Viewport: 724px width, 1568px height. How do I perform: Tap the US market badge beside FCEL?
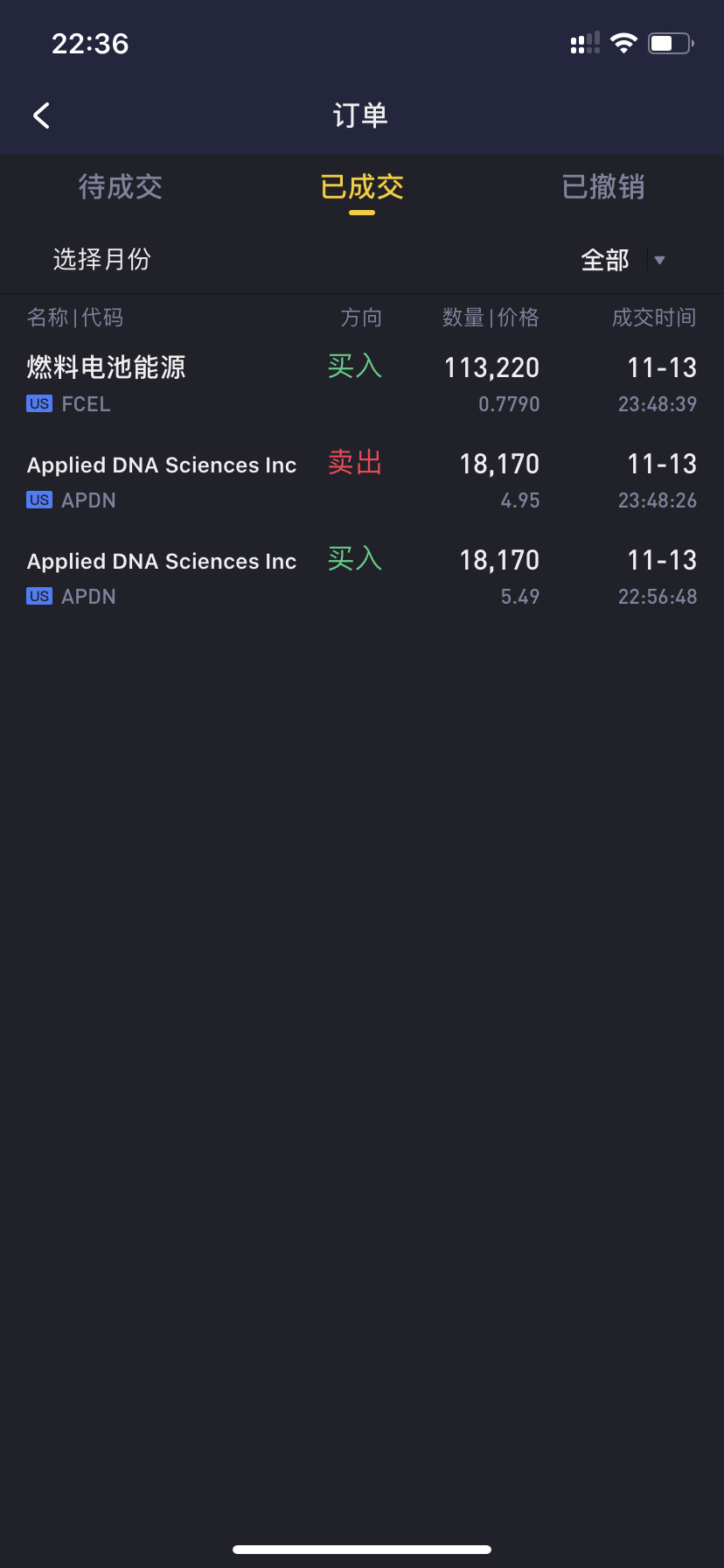tap(39, 404)
